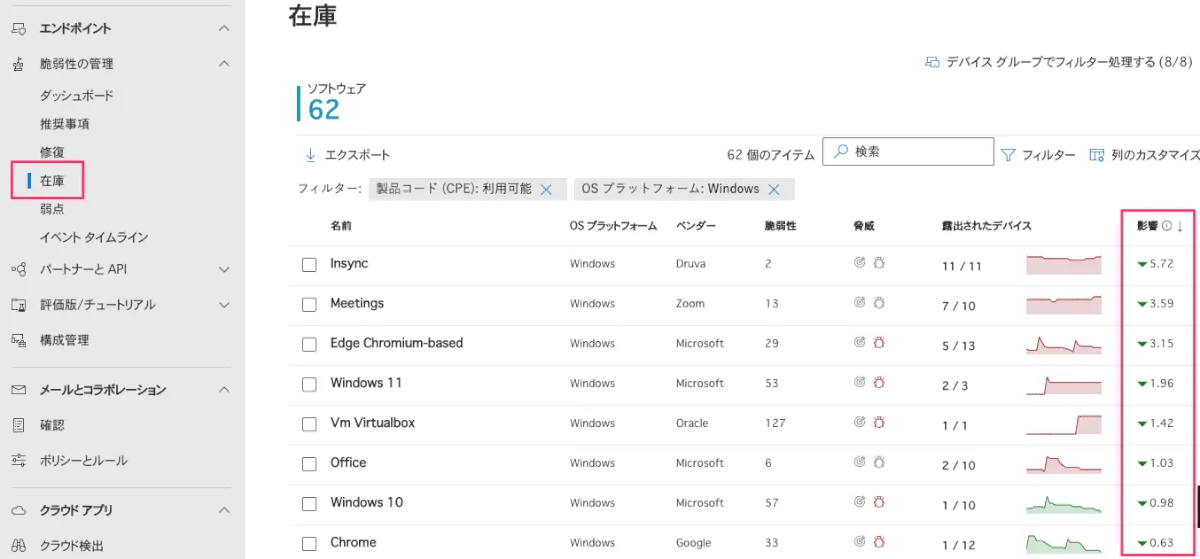Click the Office exposed devices 2 / 10
The height and width of the screenshot is (559, 1200).
pyautogui.click(x=959, y=465)
